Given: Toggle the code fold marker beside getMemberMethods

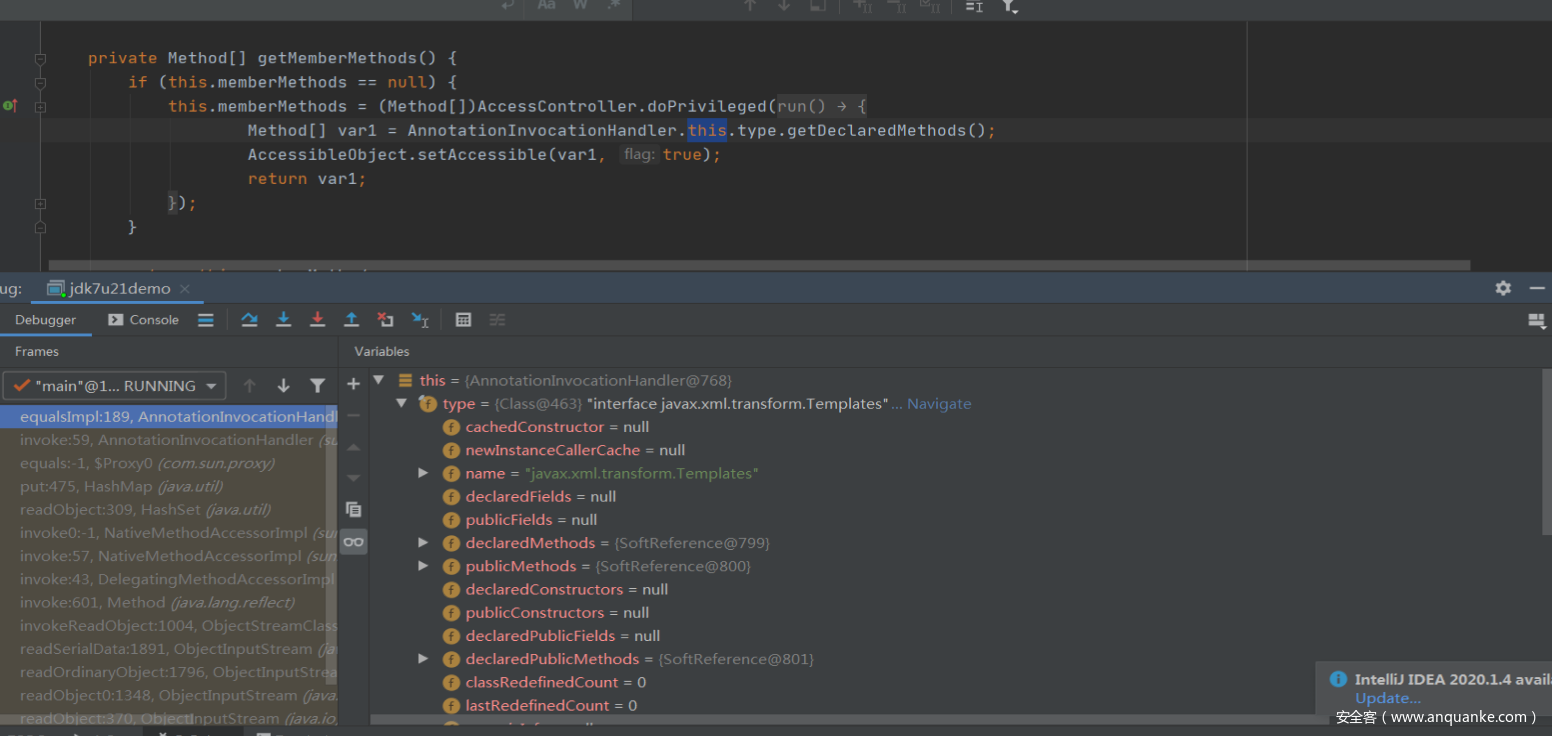Looking at the screenshot, I should click(40, 59).
